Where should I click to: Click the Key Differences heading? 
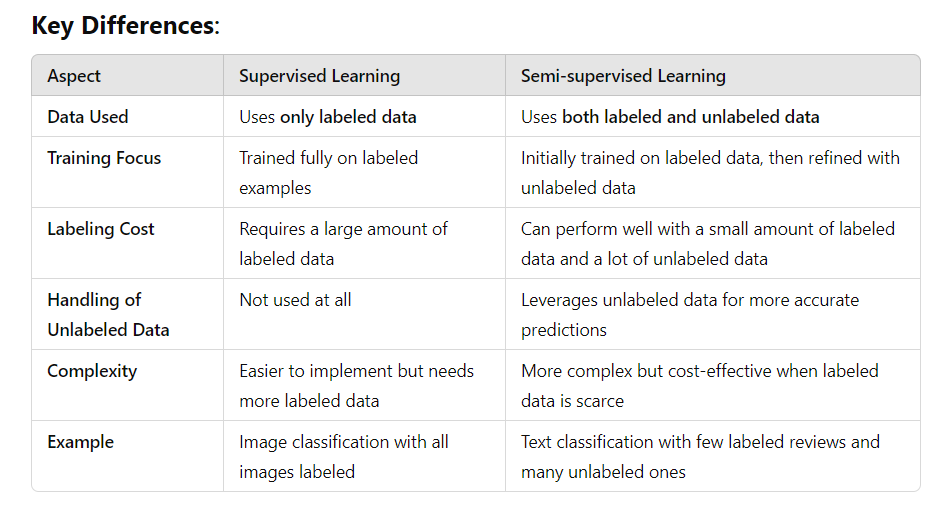[126, 26]
